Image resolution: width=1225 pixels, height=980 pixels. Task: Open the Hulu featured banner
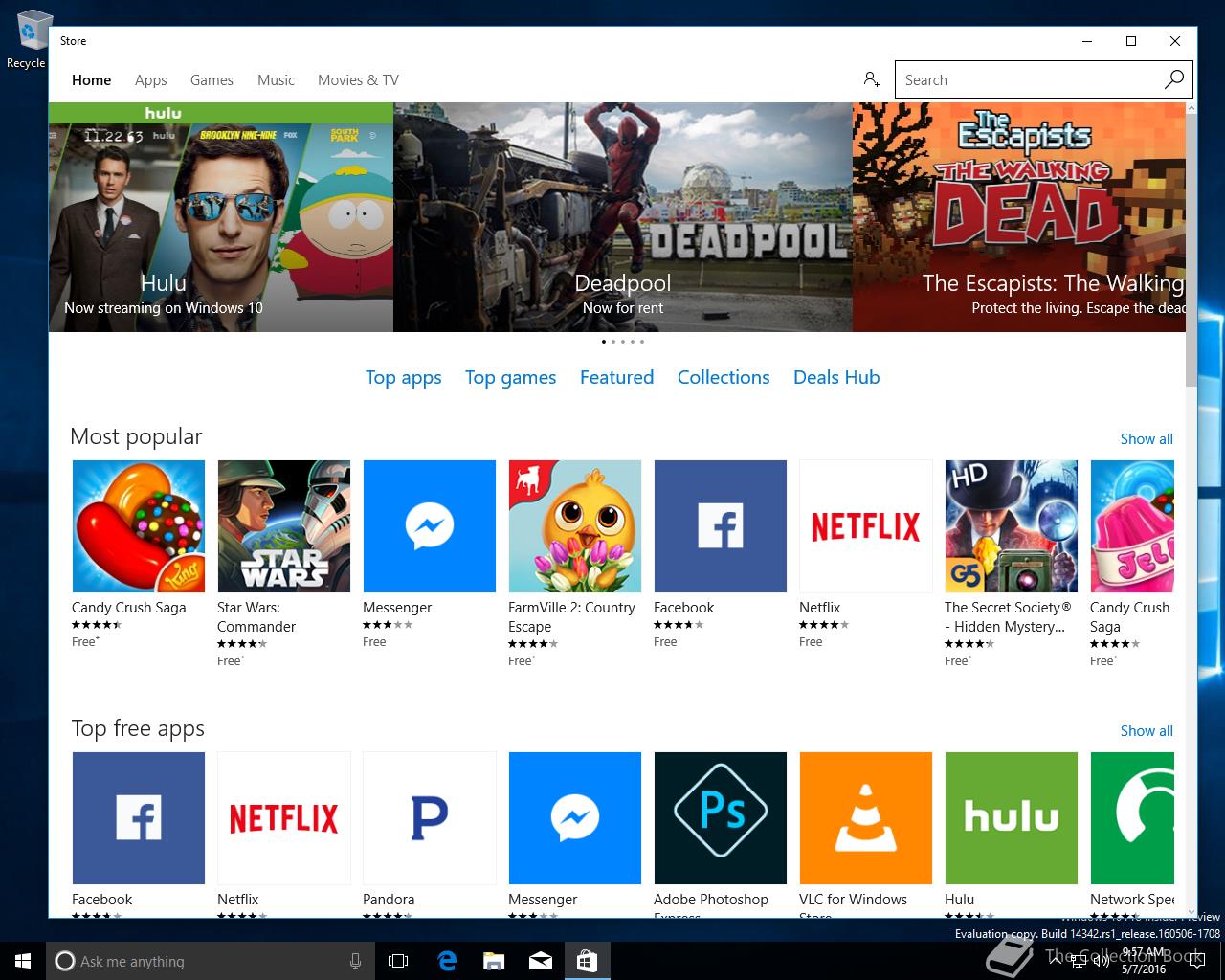[x=221, y=217]
